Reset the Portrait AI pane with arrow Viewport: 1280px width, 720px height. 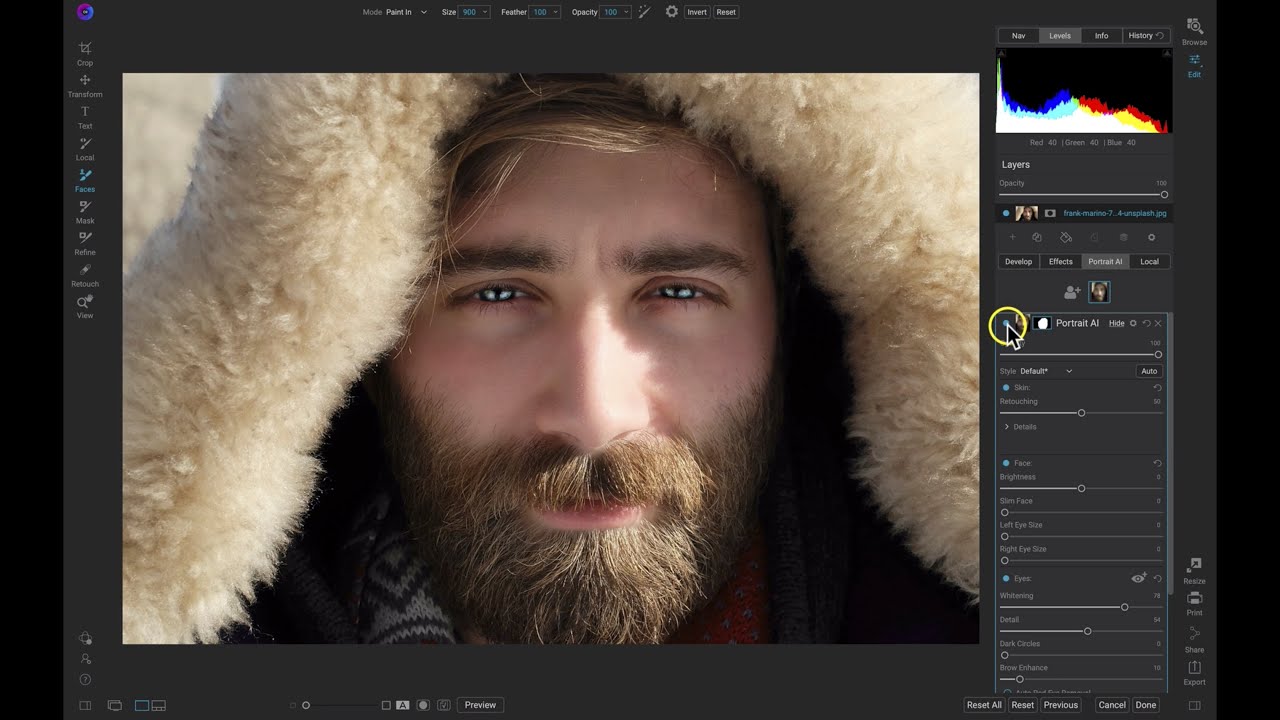click(x=1146, y=323)
